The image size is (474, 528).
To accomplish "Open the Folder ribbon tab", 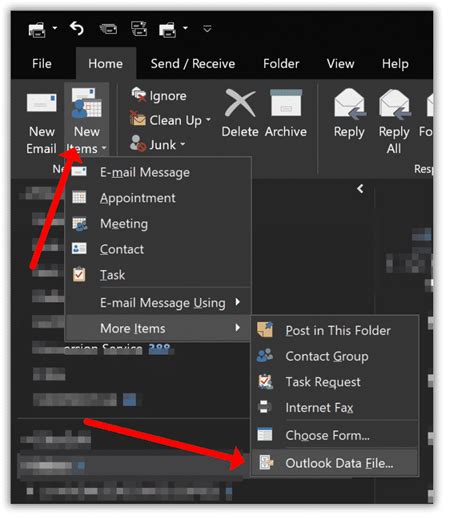I will tap(281, 64).
